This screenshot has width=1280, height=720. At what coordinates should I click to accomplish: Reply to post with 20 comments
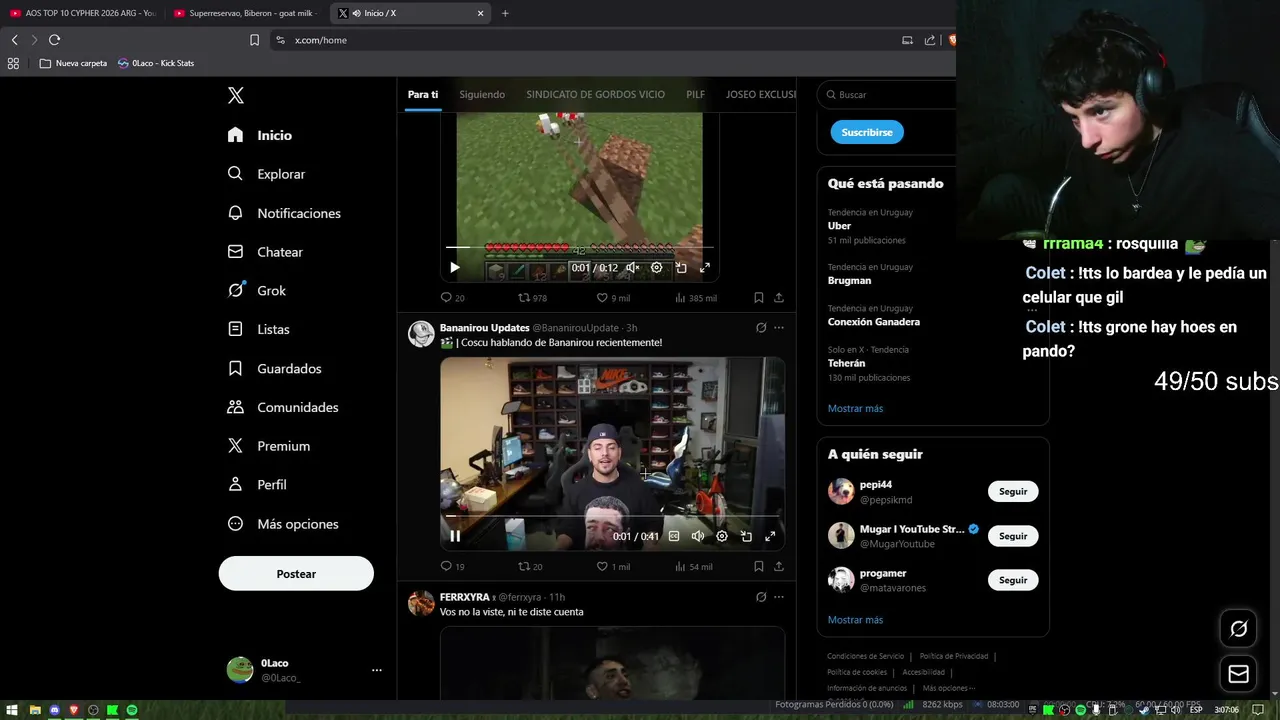pos(453,298)
